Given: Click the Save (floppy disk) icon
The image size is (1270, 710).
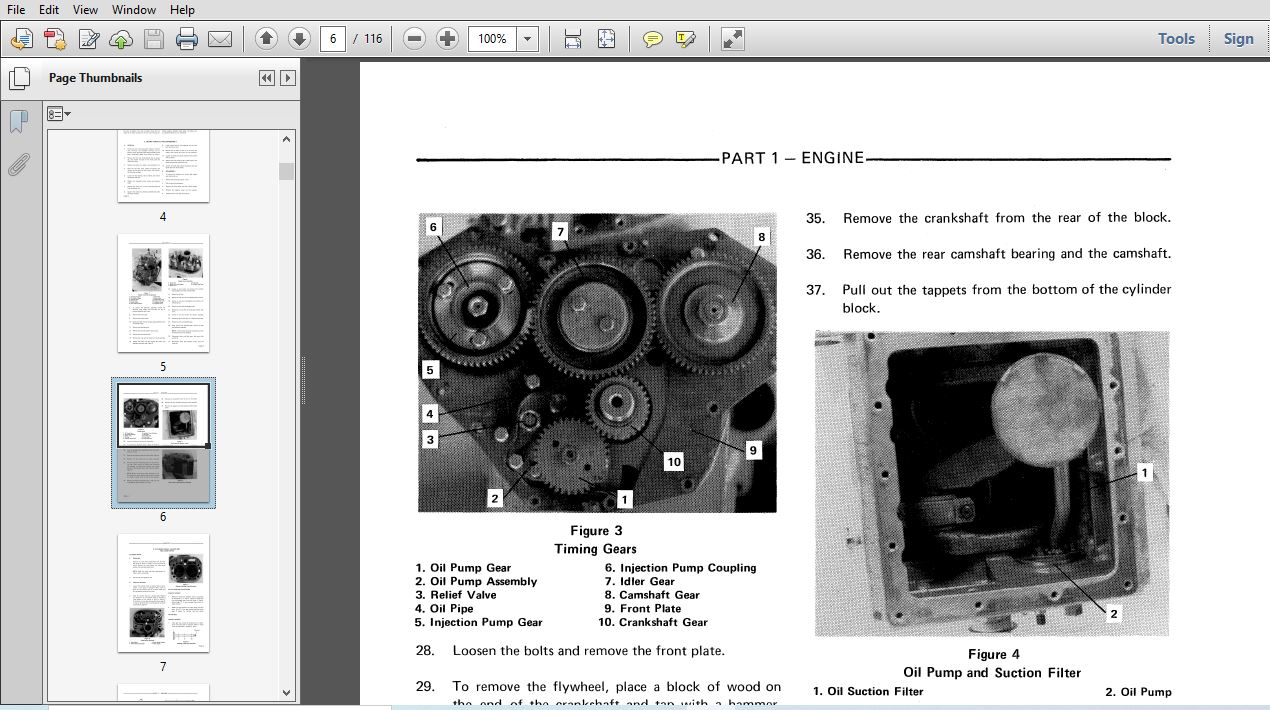Looking at the screenshot, I should 154,39.
